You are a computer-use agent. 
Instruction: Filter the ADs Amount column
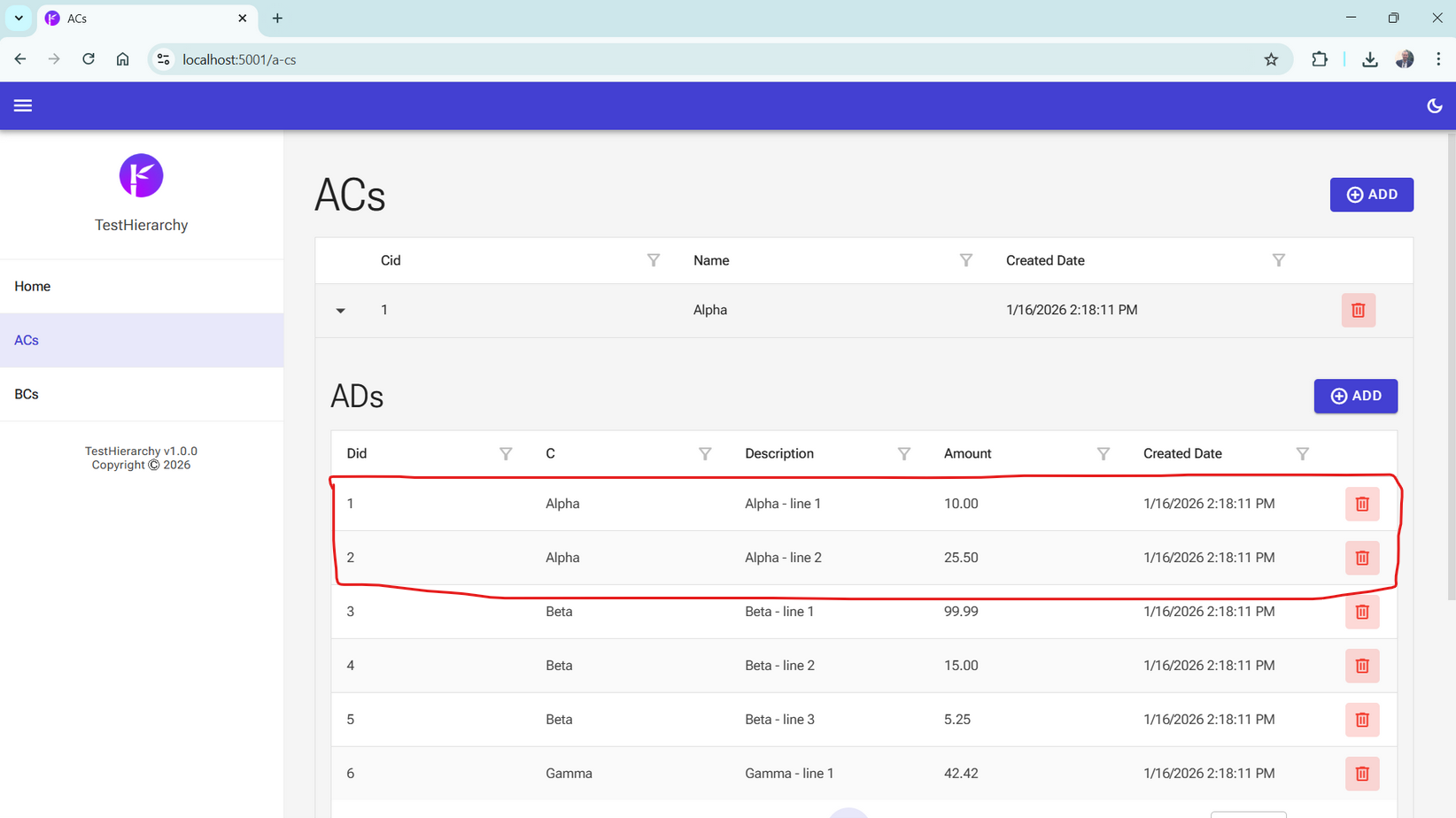(1103, 453)
